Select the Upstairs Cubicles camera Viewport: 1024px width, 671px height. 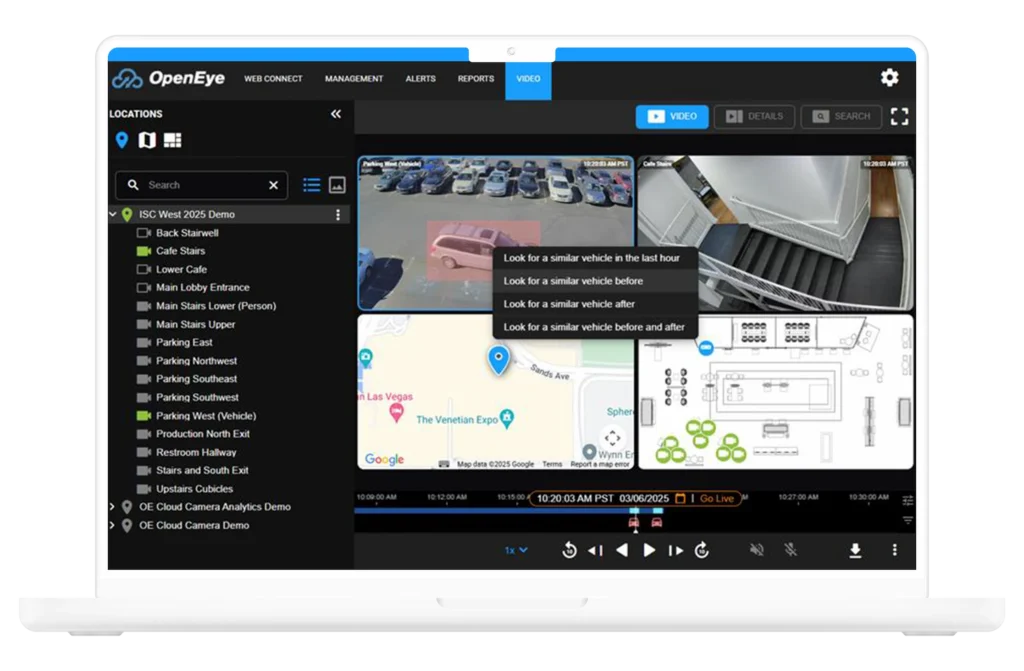pyautogui.click(x=194, y=489)
